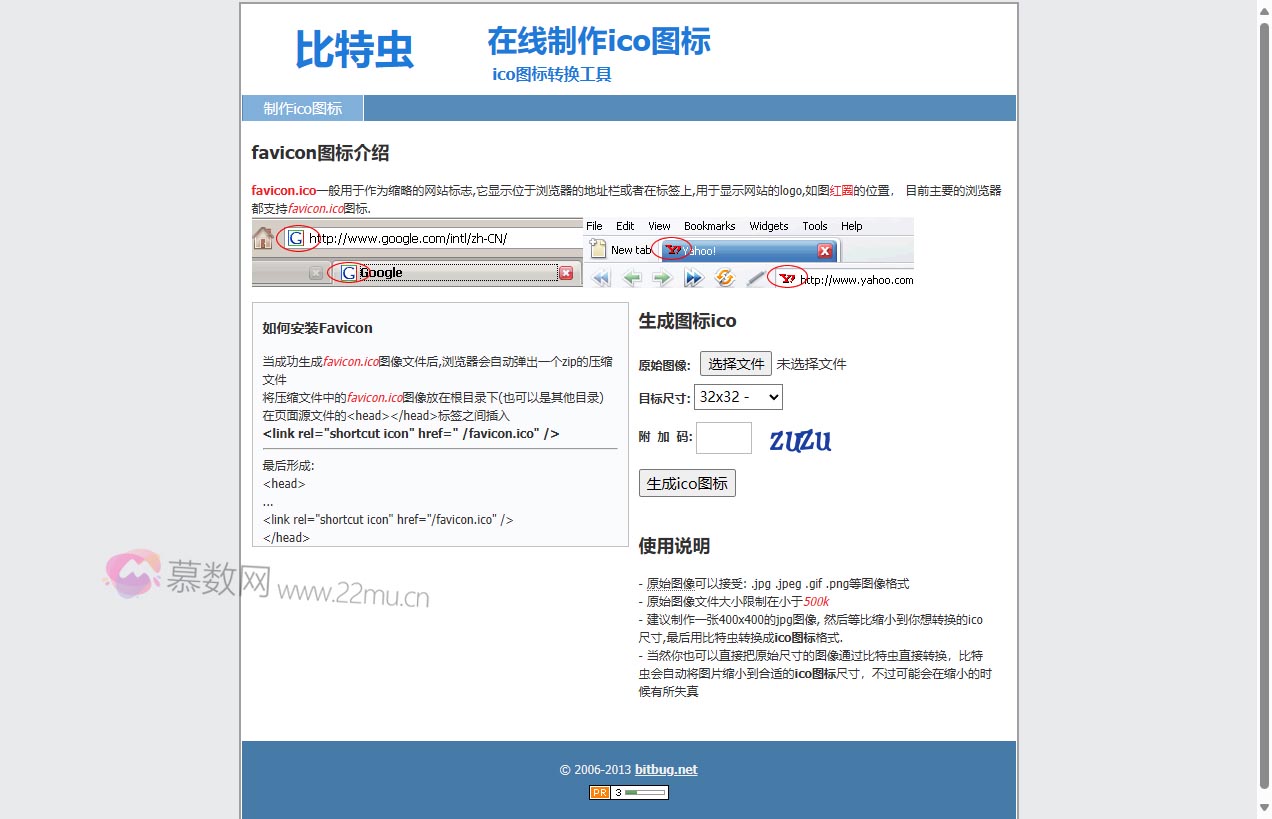Switch to the 制作ico图标 tab

301,108
